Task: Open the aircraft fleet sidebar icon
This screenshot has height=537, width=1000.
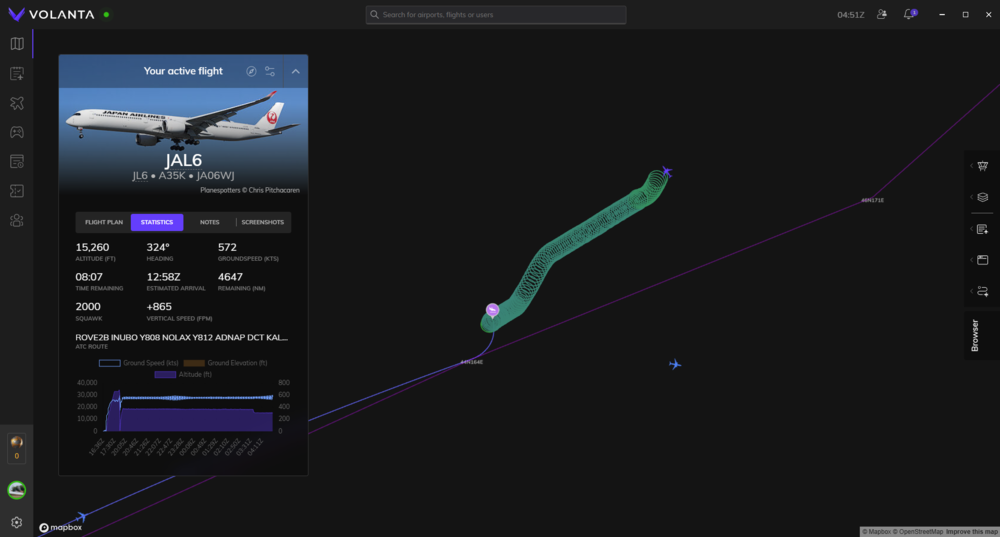Action: (16, 103)
